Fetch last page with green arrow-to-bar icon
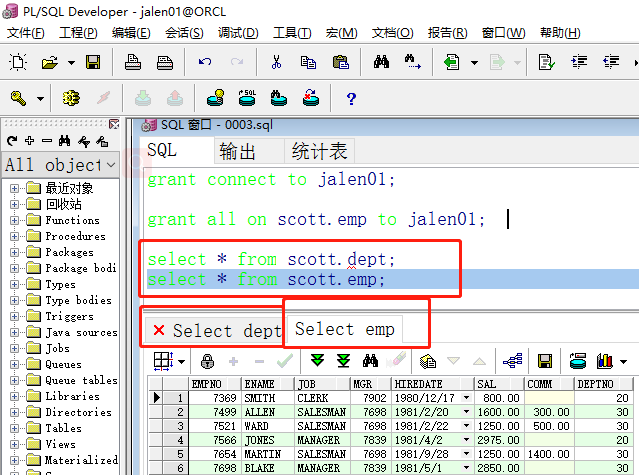Image resolution: width=639 pixels, height=475 pixels. tap(344, 361)
